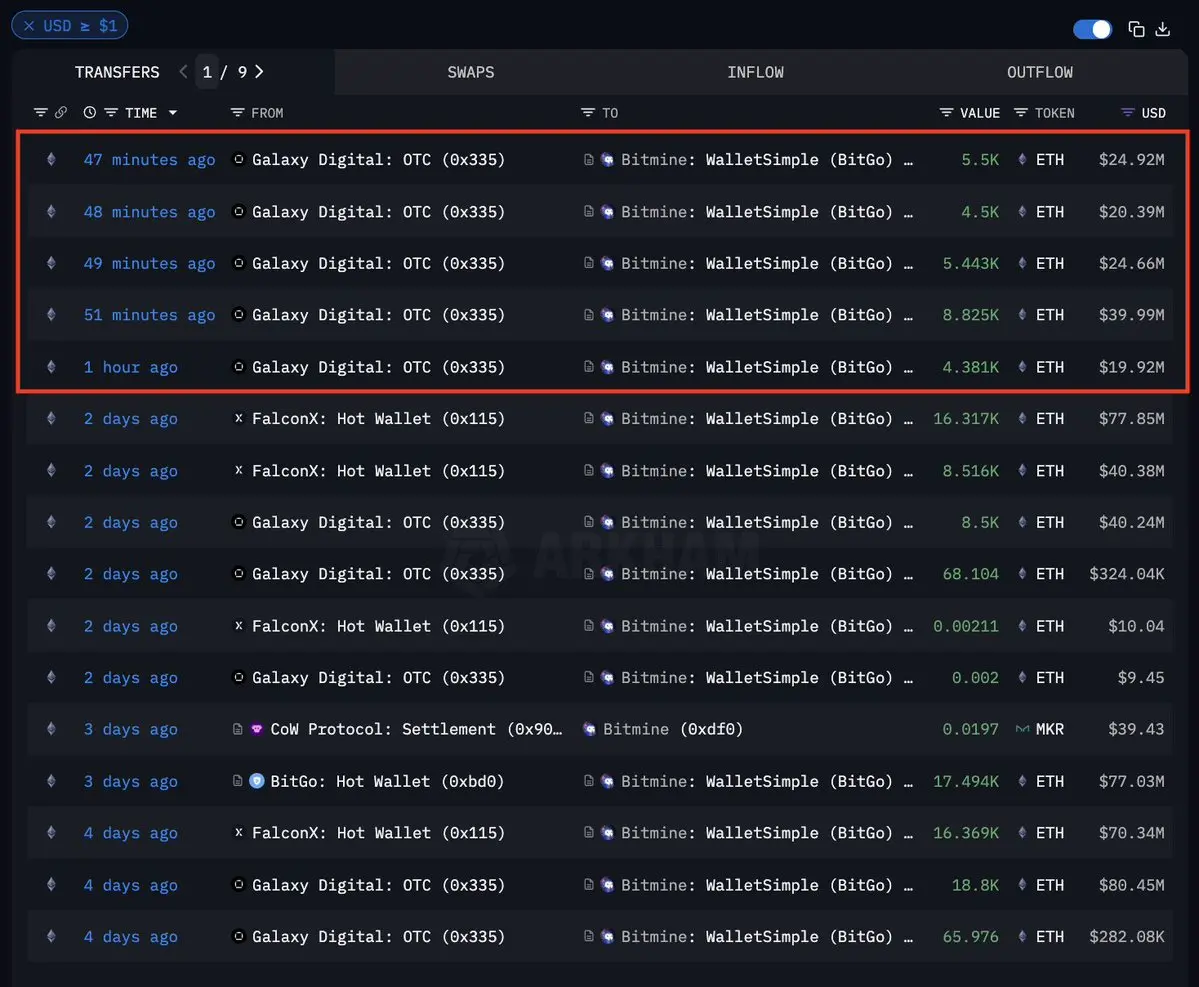1199x987 pixels.
Task: Click the clock icon beside TIME
Action: (x=89, y=112)
